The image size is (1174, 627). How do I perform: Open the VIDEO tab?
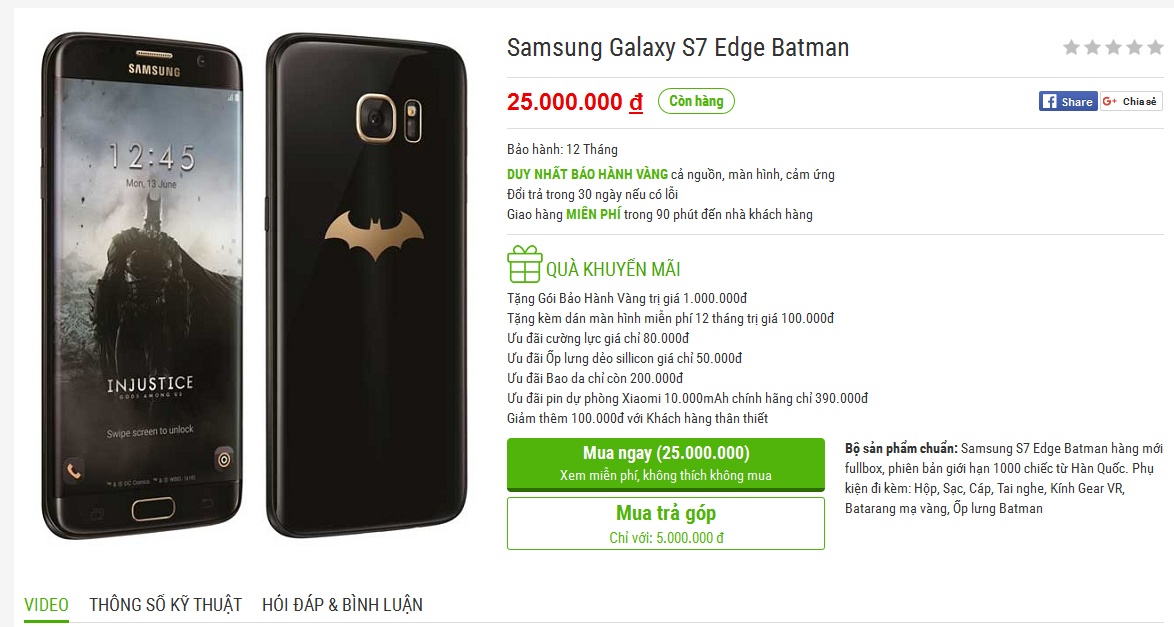pos(47,605)
